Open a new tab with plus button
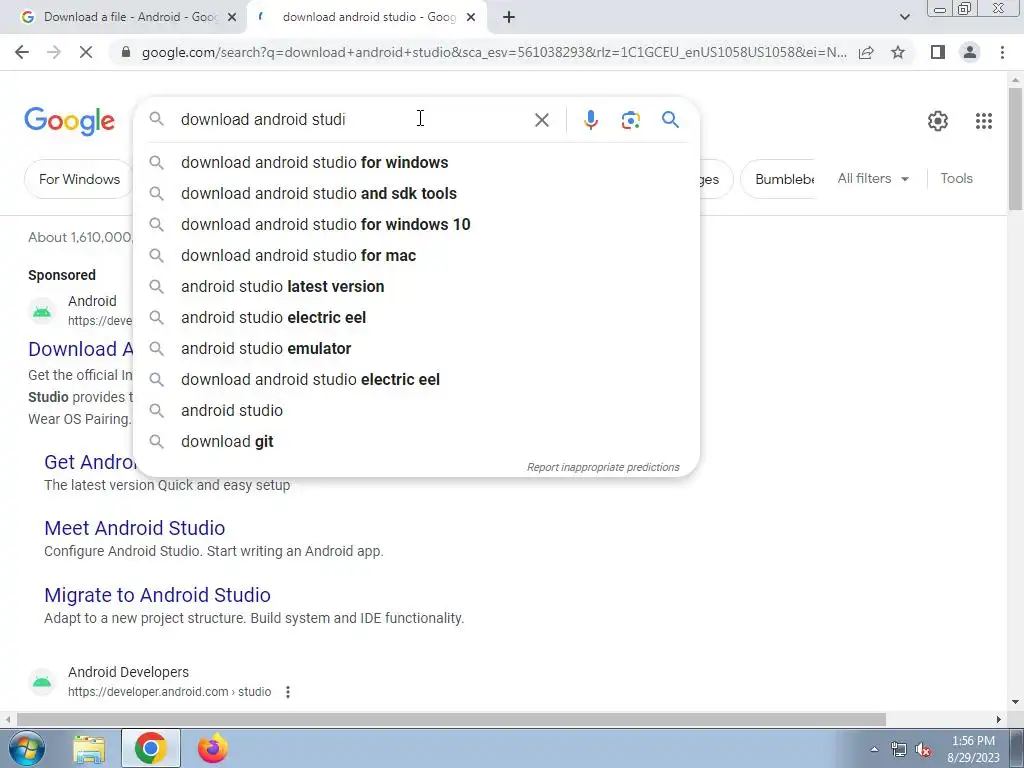 509,18
